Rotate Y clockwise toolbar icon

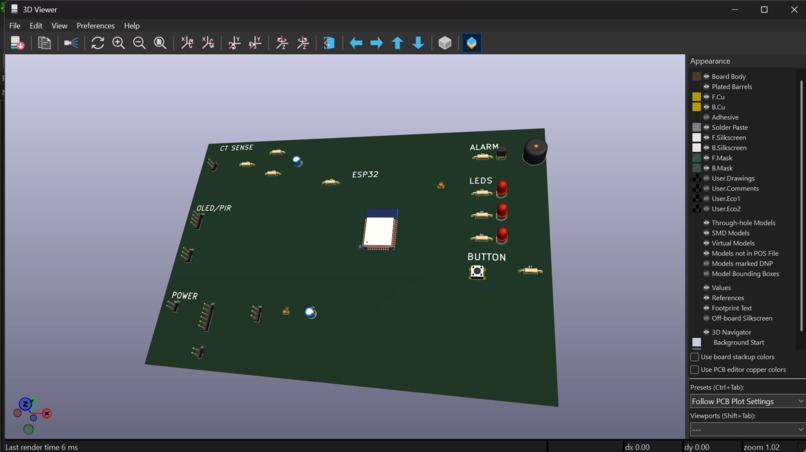click(x=234, y=43)
